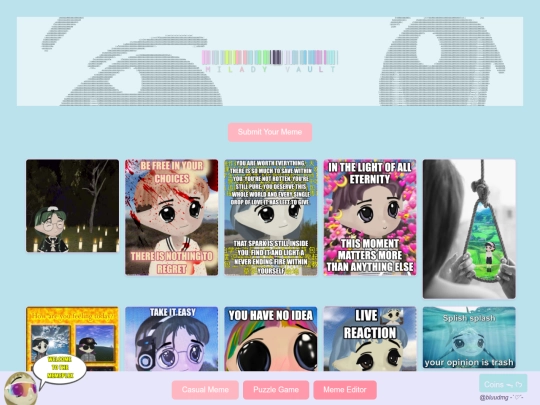Image resolution: width=540 pixels, height=405 pixels.
Task: Open the @bluudmg credit link
Action: pyautogui.click(x=501, y=397)
